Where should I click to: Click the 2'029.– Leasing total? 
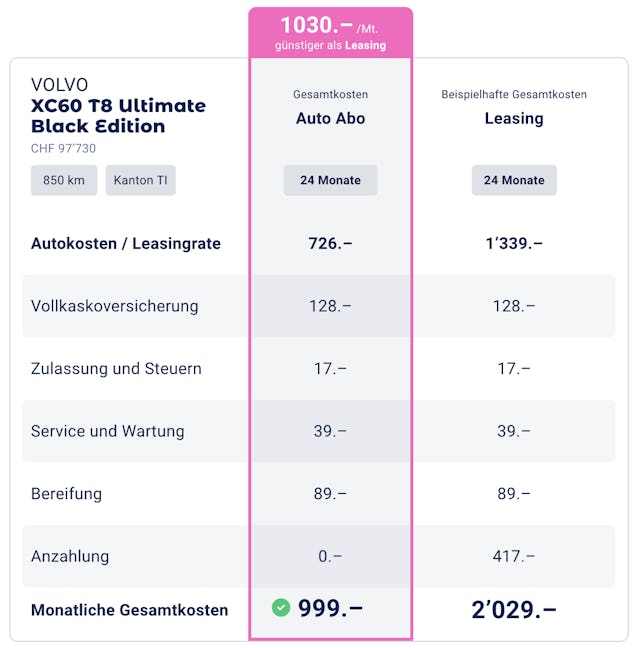click(x=514, y=608)
